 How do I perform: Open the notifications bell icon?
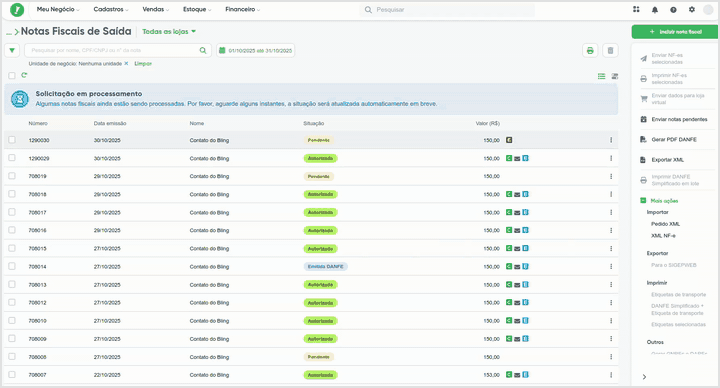(655, 10)
